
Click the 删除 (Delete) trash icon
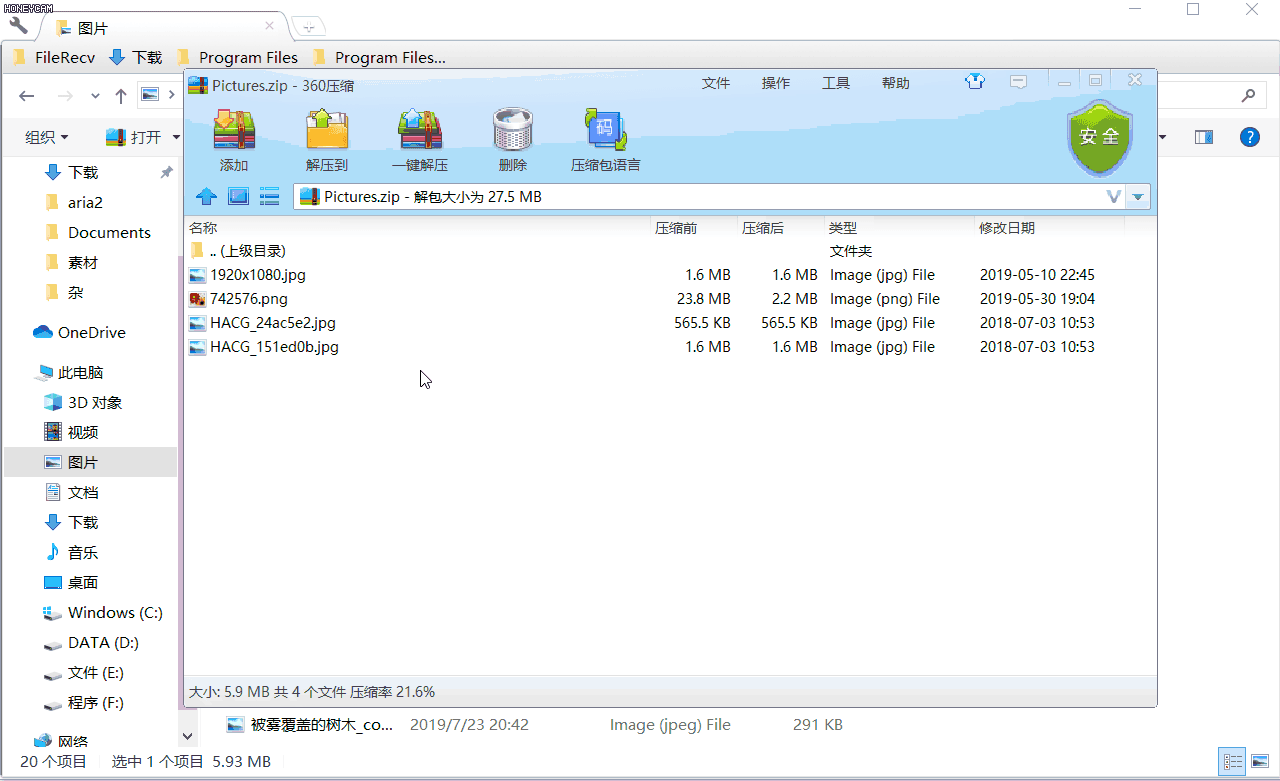coord(513,141)
